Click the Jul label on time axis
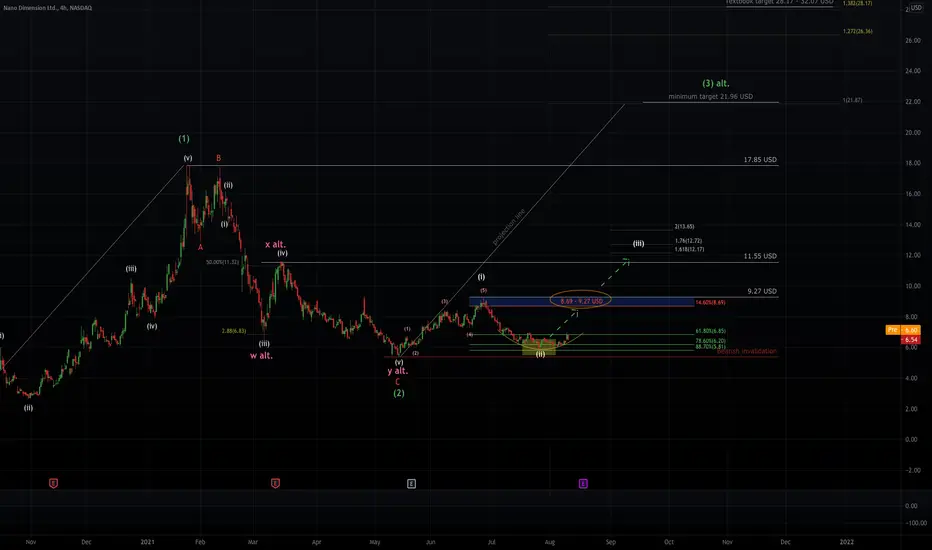 492,542
